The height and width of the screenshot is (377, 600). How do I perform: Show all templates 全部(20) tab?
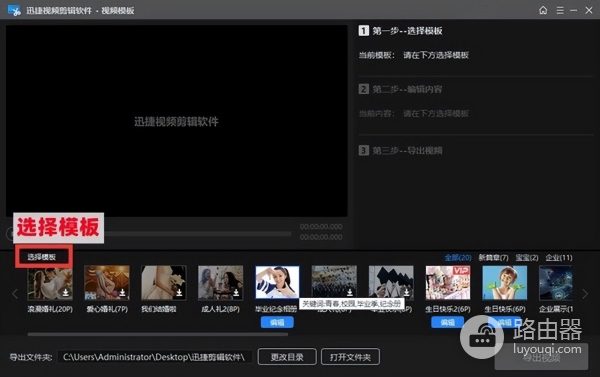click(458, 258)
